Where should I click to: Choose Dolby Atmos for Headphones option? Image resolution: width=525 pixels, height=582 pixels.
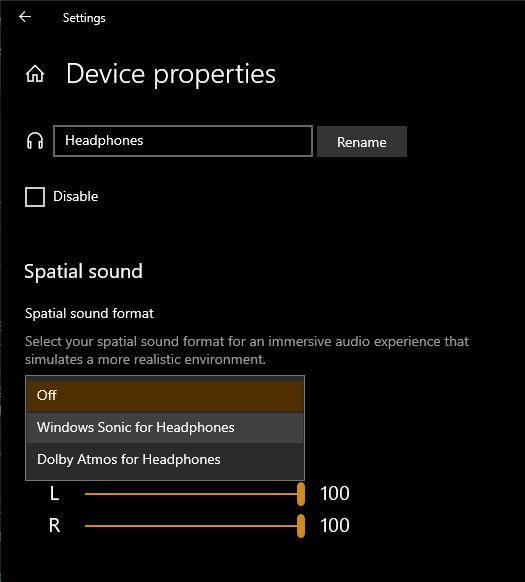click(165, 460)
